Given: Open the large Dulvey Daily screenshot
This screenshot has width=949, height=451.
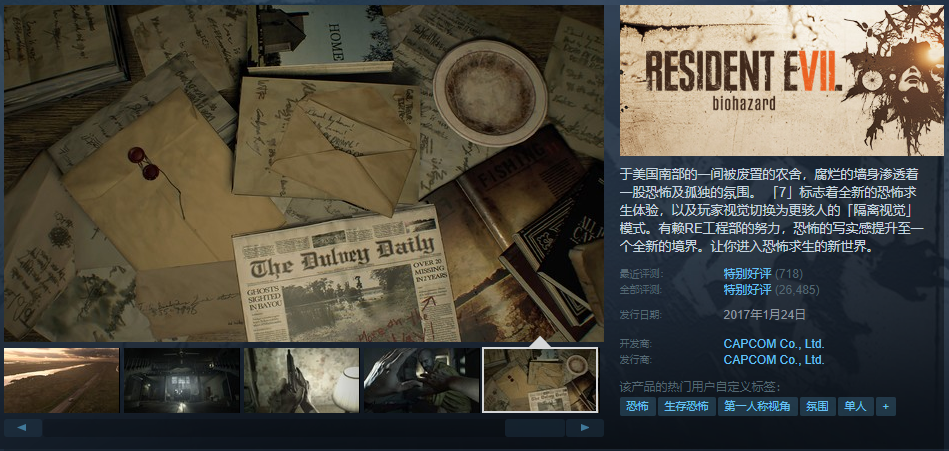Looking at the screenshot, I should [x=304, y=173].
